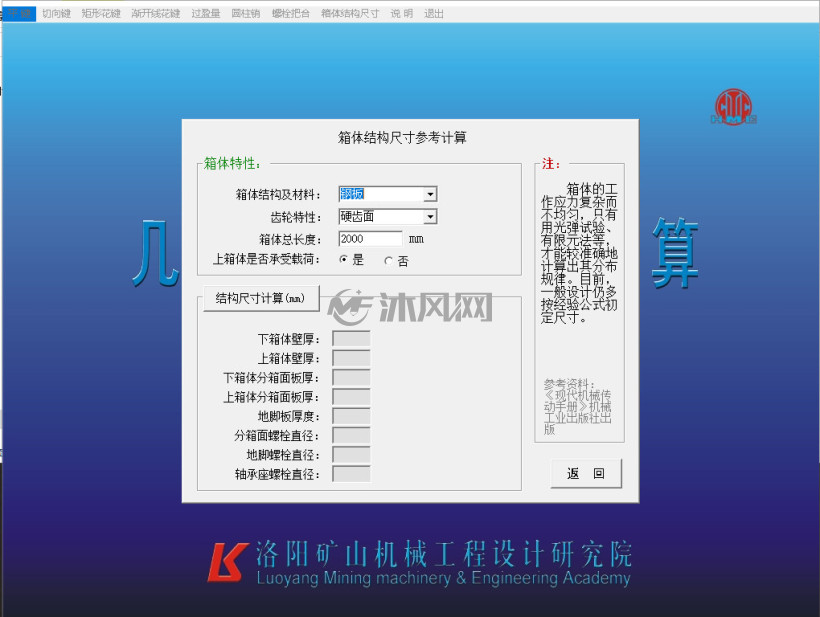The height and width of the screenshot is (617, 820).
Task: Click the 上箱体是否承受载荷 label
Action: tap(267, 259)
